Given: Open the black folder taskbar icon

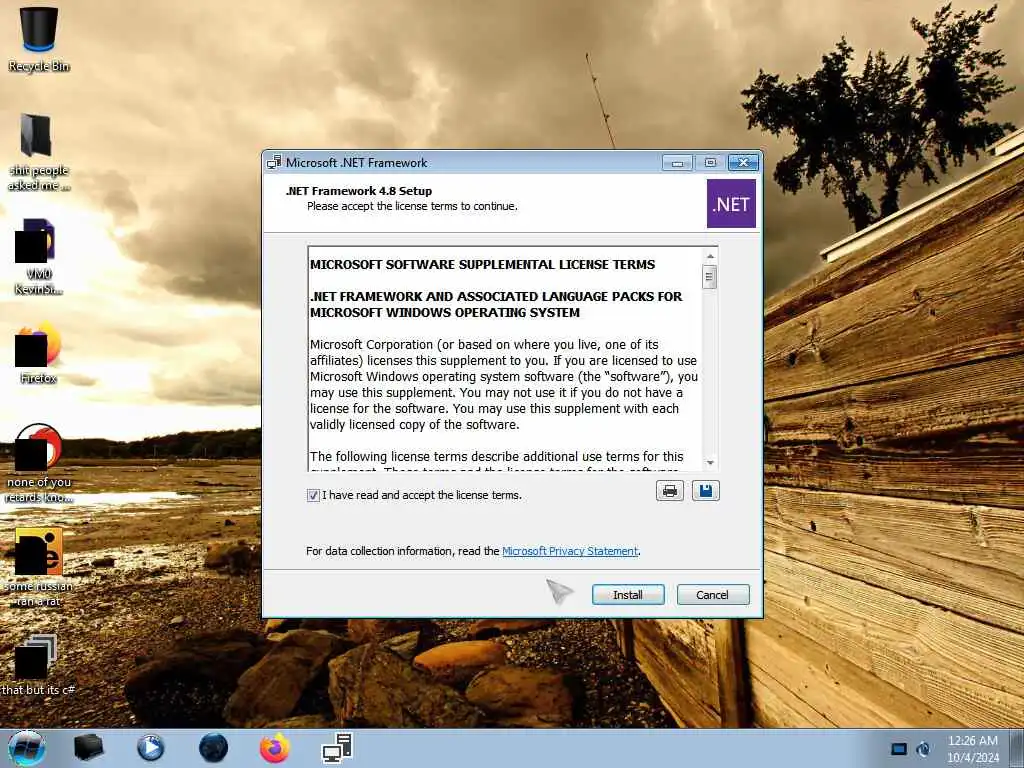Looking at the screenshot, I should (88, 748).
